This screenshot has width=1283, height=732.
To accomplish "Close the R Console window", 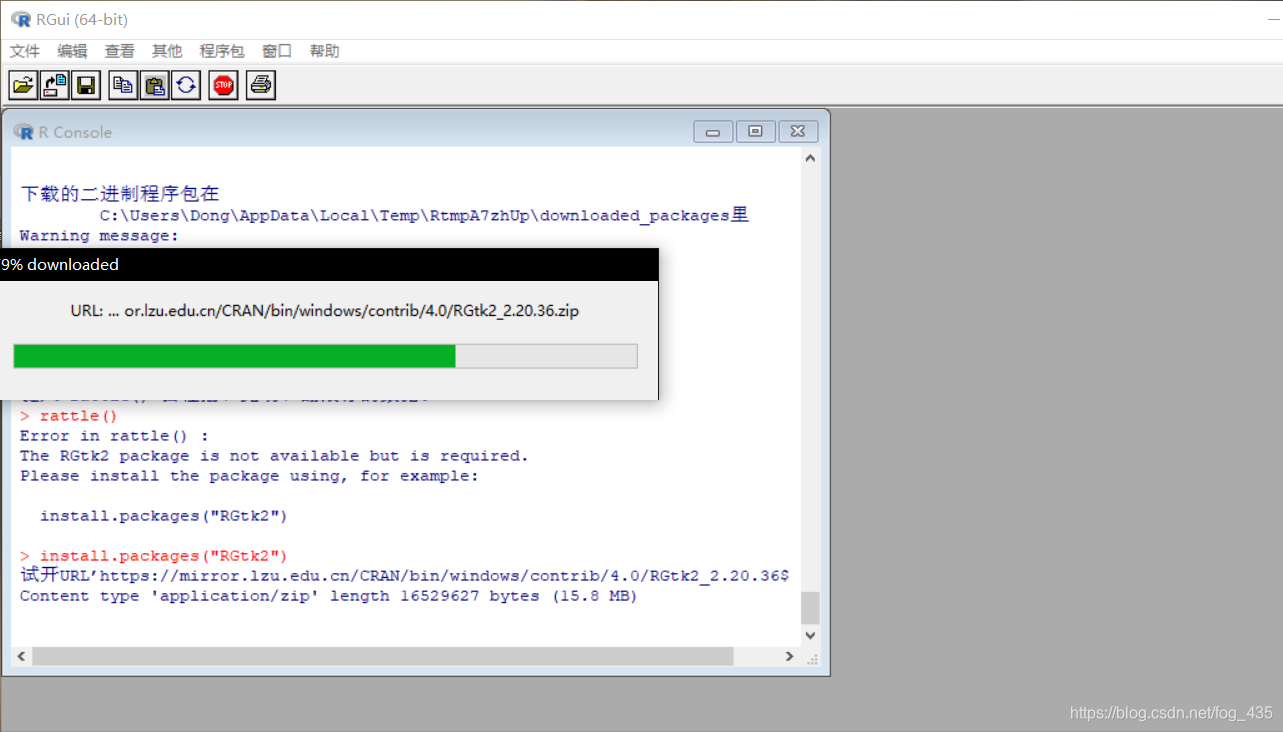I will tap(798, 132).
